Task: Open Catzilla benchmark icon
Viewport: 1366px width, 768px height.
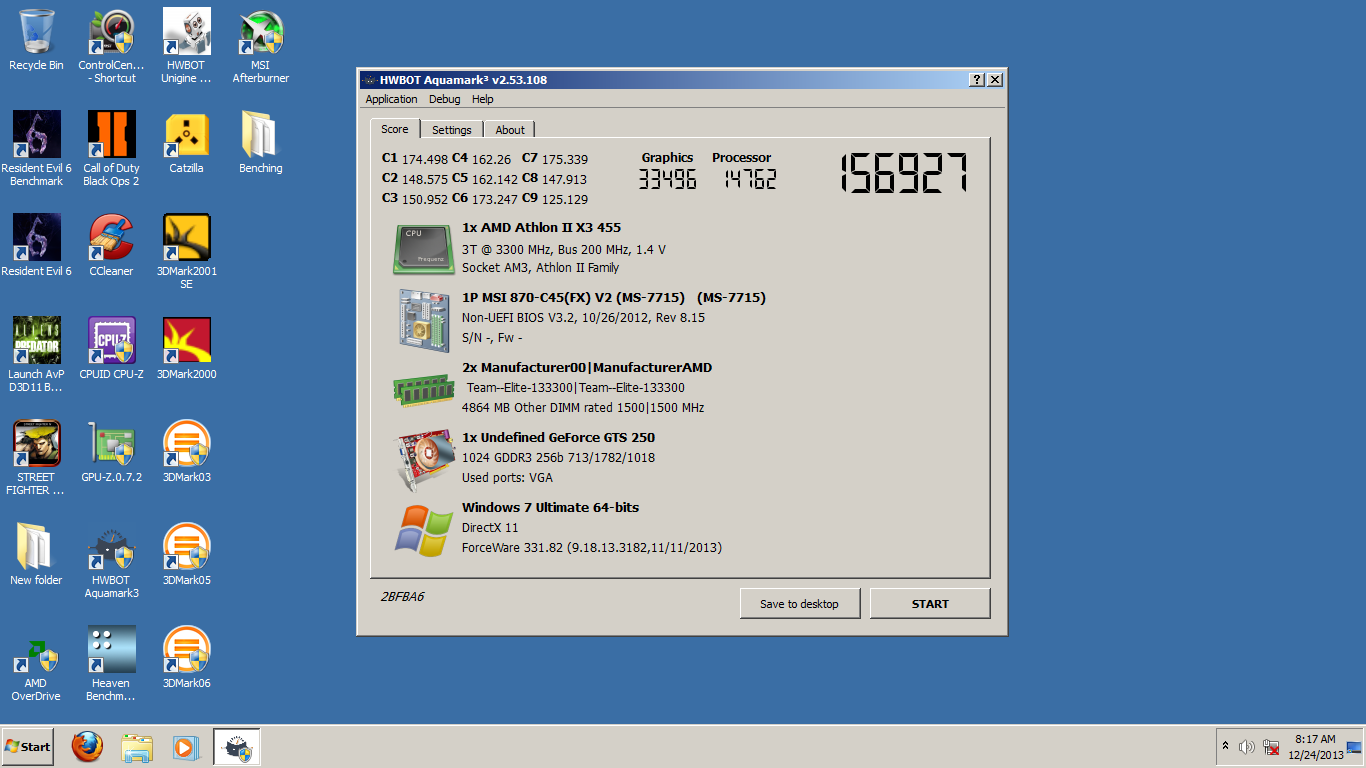Action: (x=186, y=142)
